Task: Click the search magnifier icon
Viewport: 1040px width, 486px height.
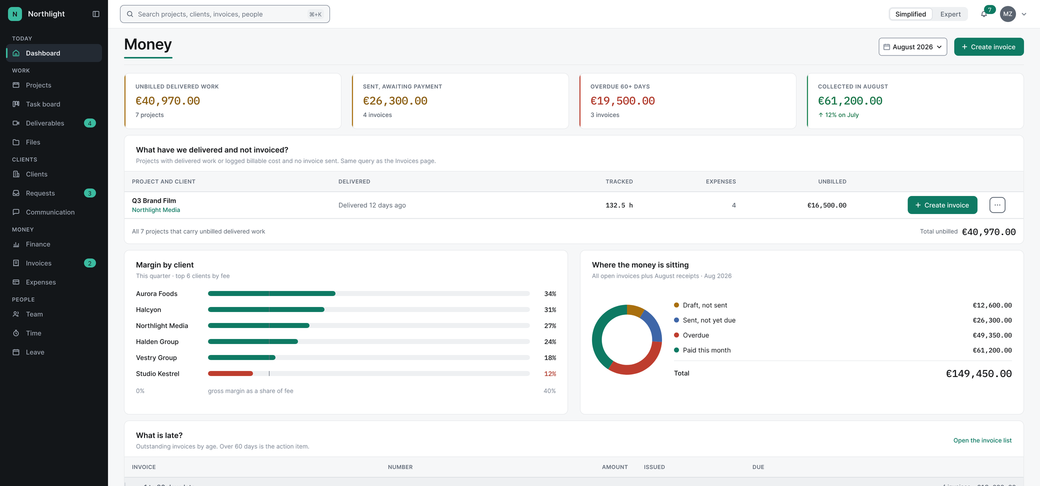Action: [x=129, y=14]
